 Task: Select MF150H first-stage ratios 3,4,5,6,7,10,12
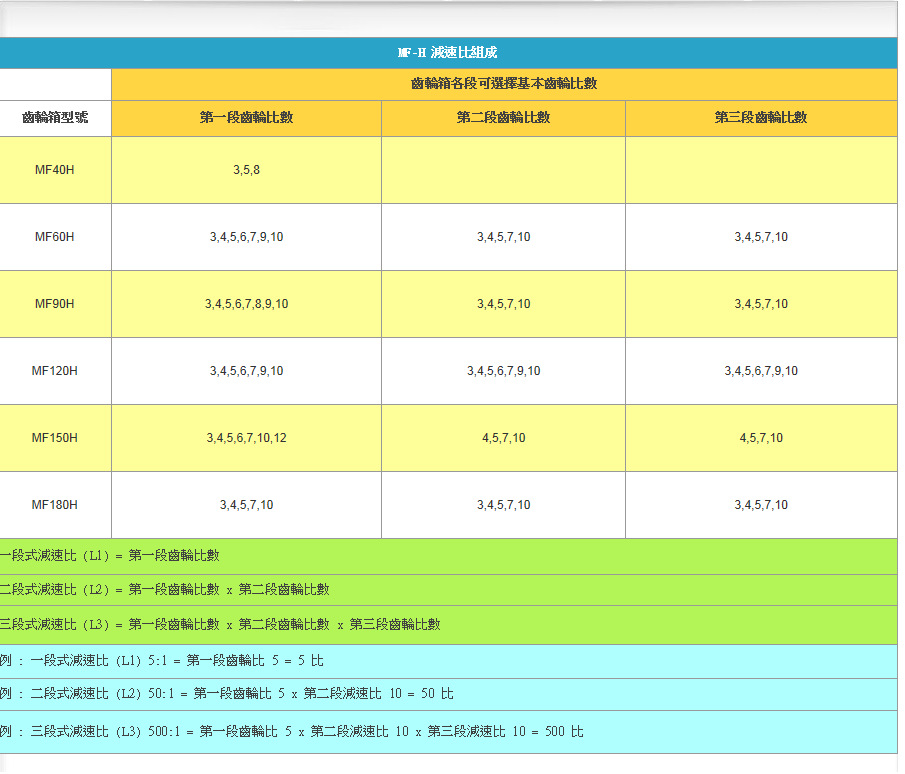(246, 438)
